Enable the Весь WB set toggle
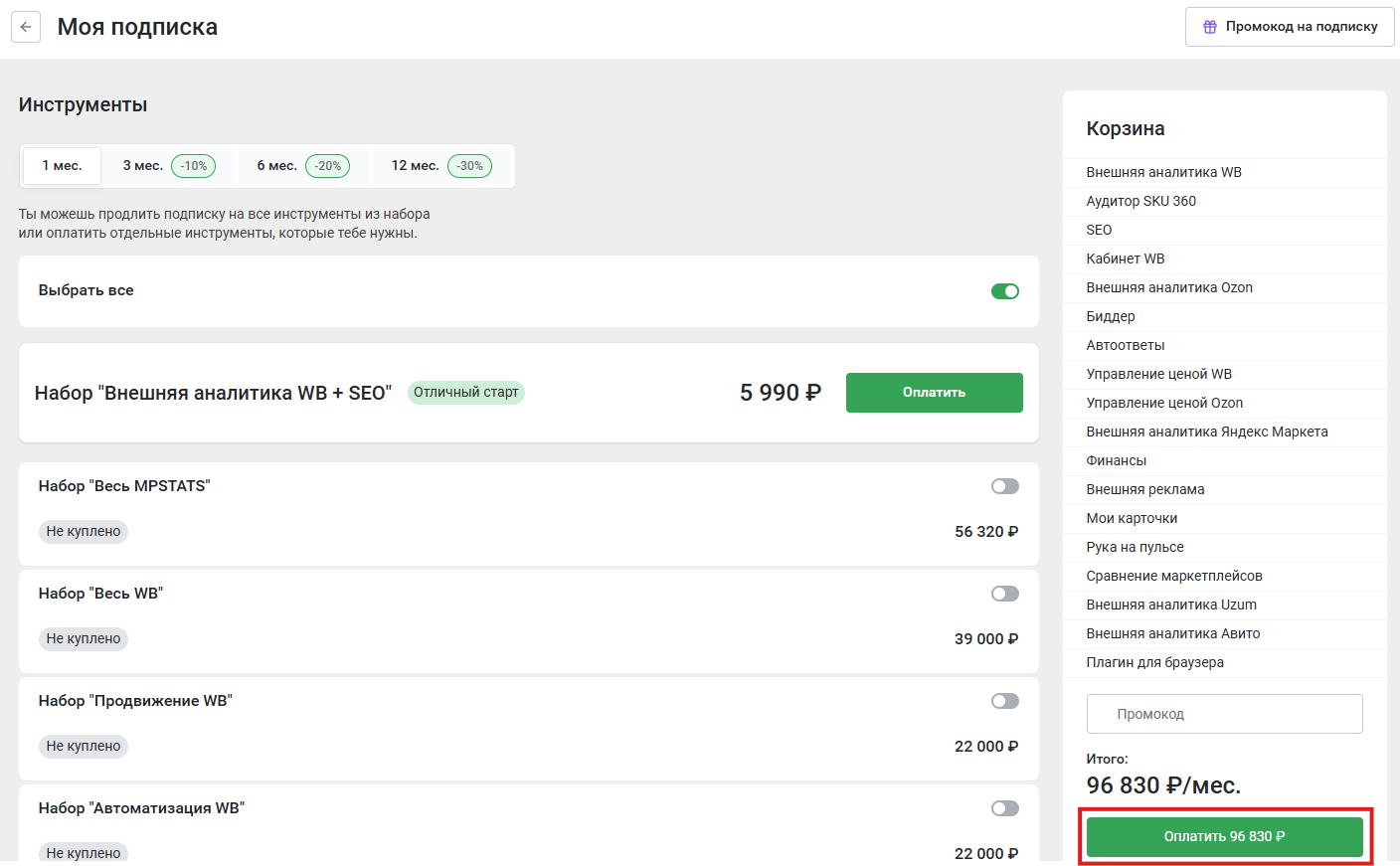This screenshot has height=866, width=1400. point(1005,594)
